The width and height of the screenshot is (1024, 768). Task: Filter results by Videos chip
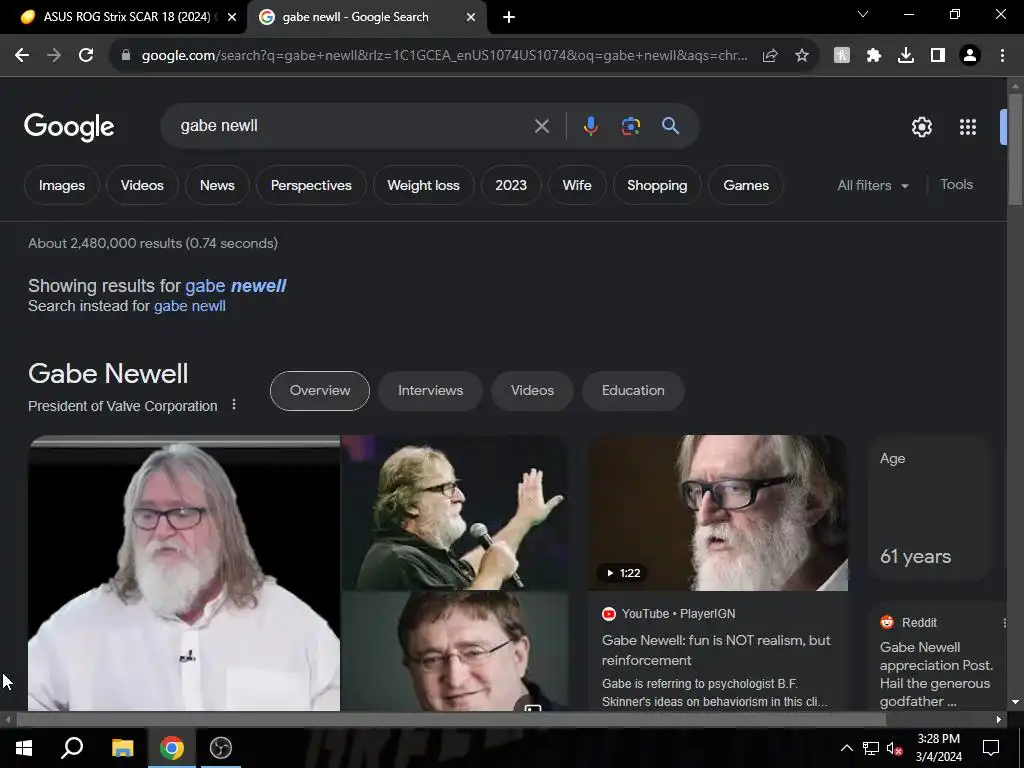[x=142, y=185]
